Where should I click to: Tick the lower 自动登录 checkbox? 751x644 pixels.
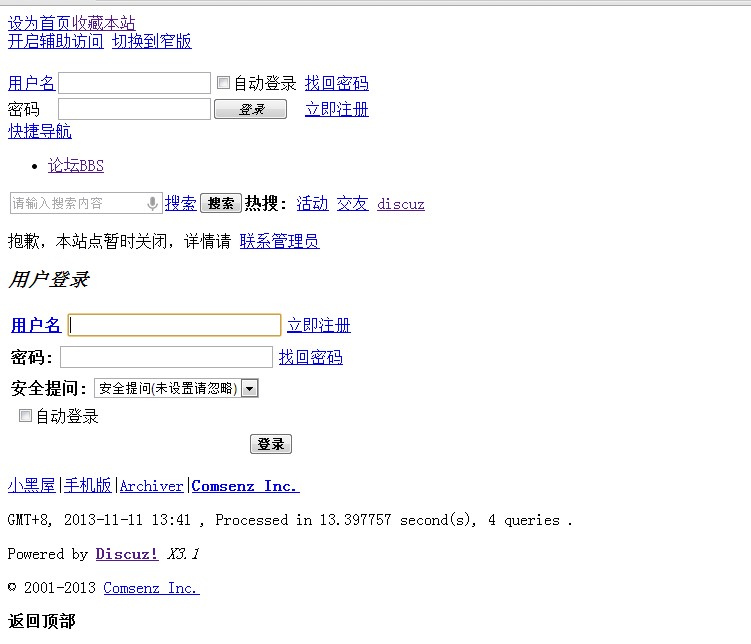click(x=25, y=415)
